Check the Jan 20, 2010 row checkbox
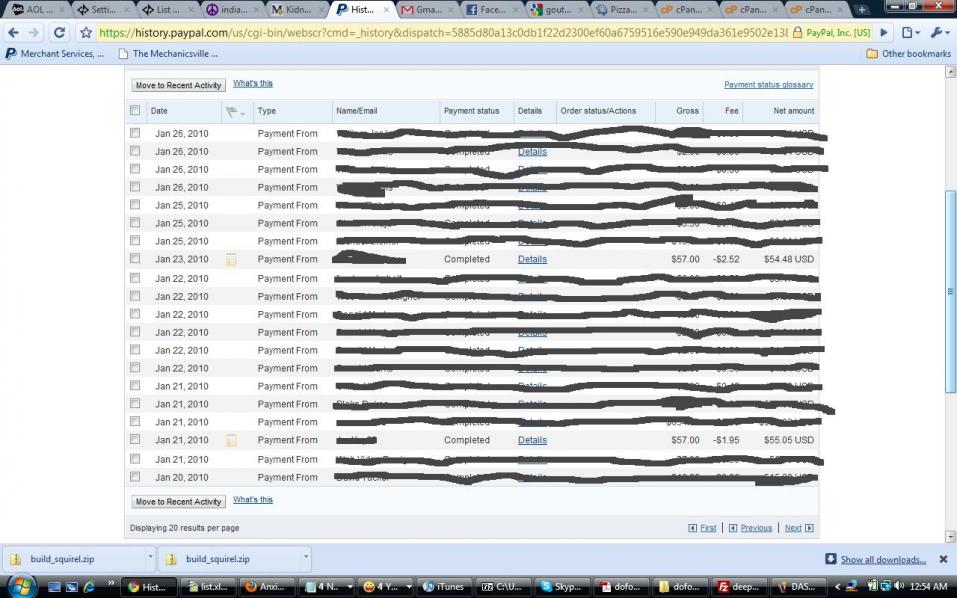 tap(135, 477)
